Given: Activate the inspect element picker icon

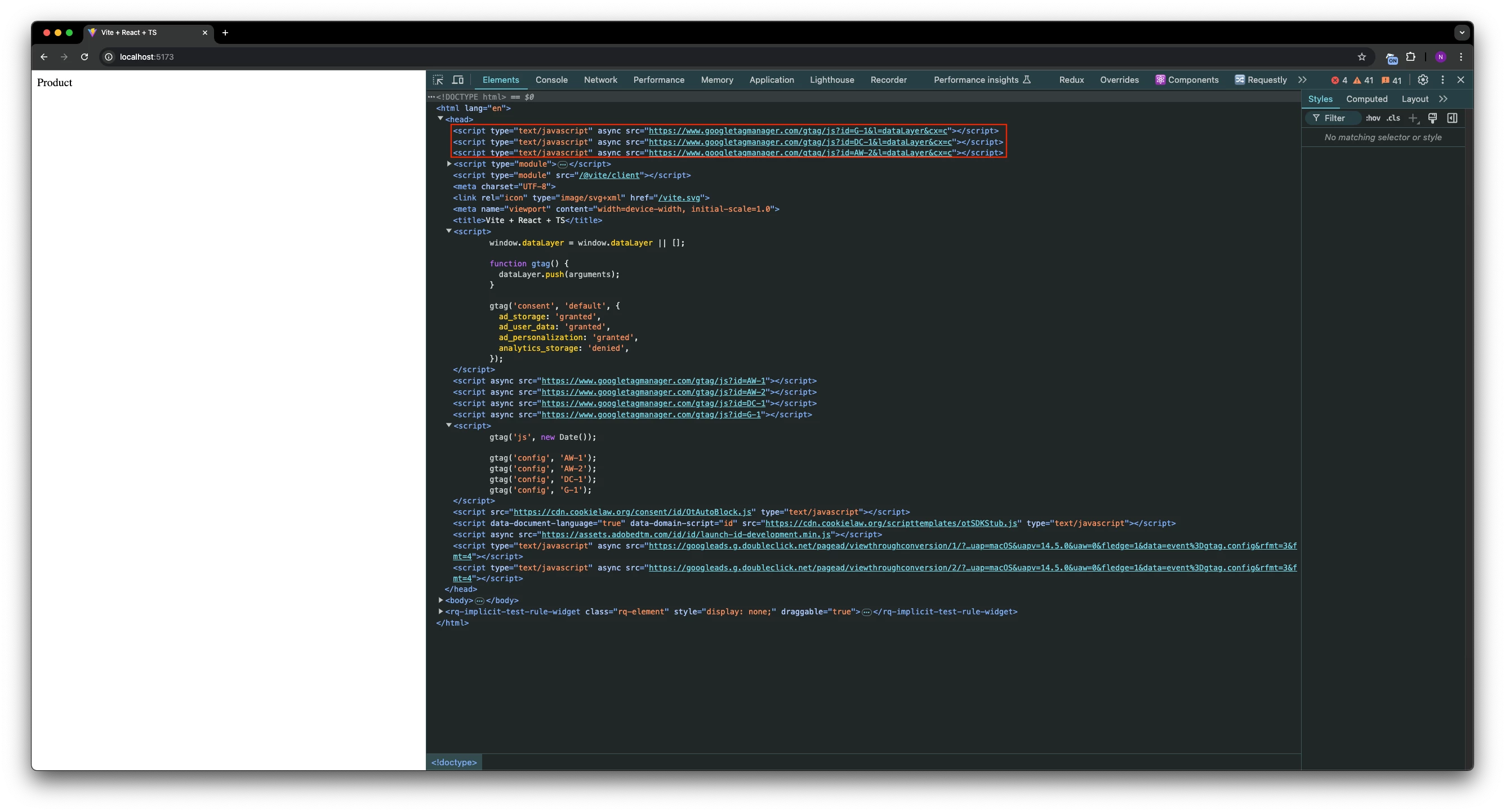Looking at the screenshot, I should tap(438, 80).
